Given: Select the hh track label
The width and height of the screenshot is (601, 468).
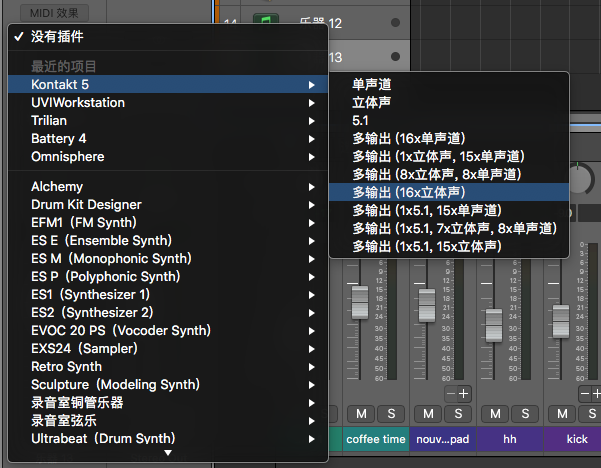Looking at the screenshot, I should 510,439.
